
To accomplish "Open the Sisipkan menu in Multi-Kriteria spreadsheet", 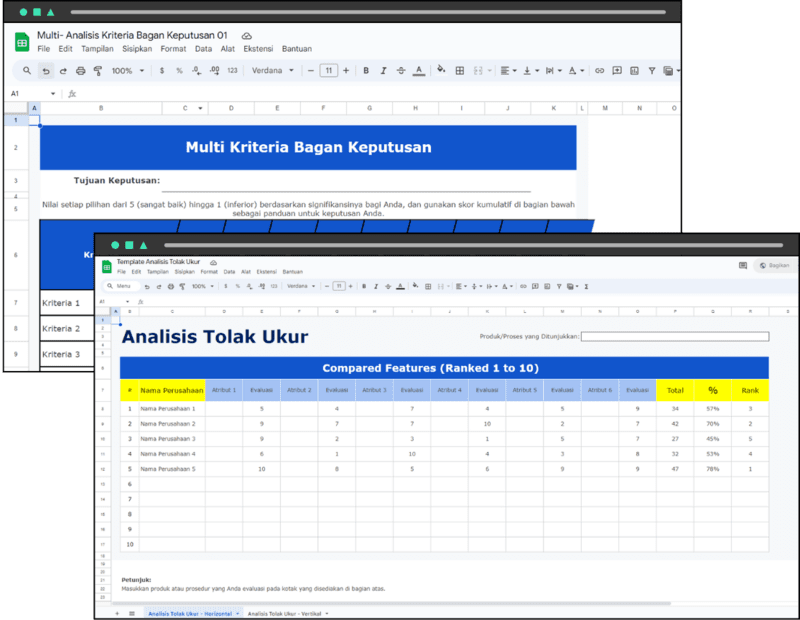I will (x=137, y=48).
